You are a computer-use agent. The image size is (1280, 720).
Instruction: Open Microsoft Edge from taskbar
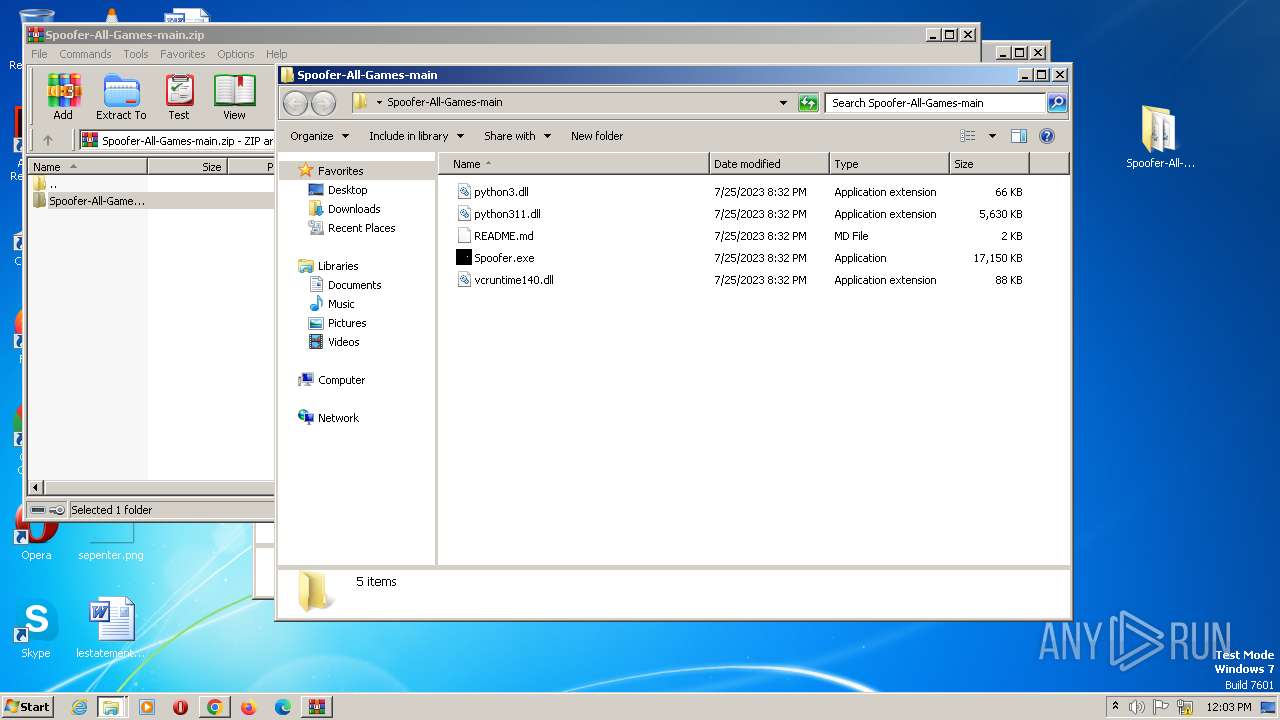coord(283,707)
